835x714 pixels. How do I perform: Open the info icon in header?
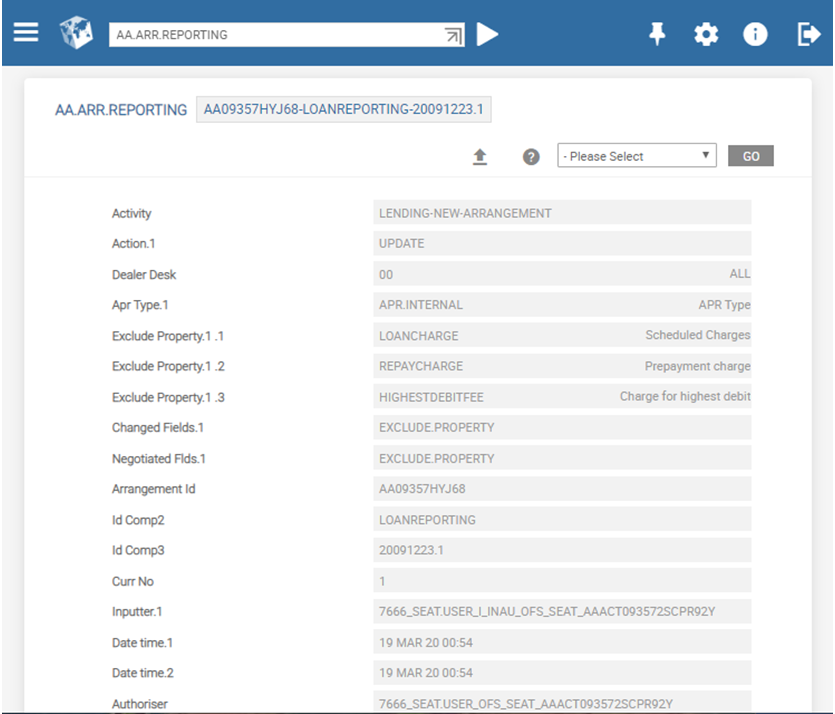[x=755, y=34]
